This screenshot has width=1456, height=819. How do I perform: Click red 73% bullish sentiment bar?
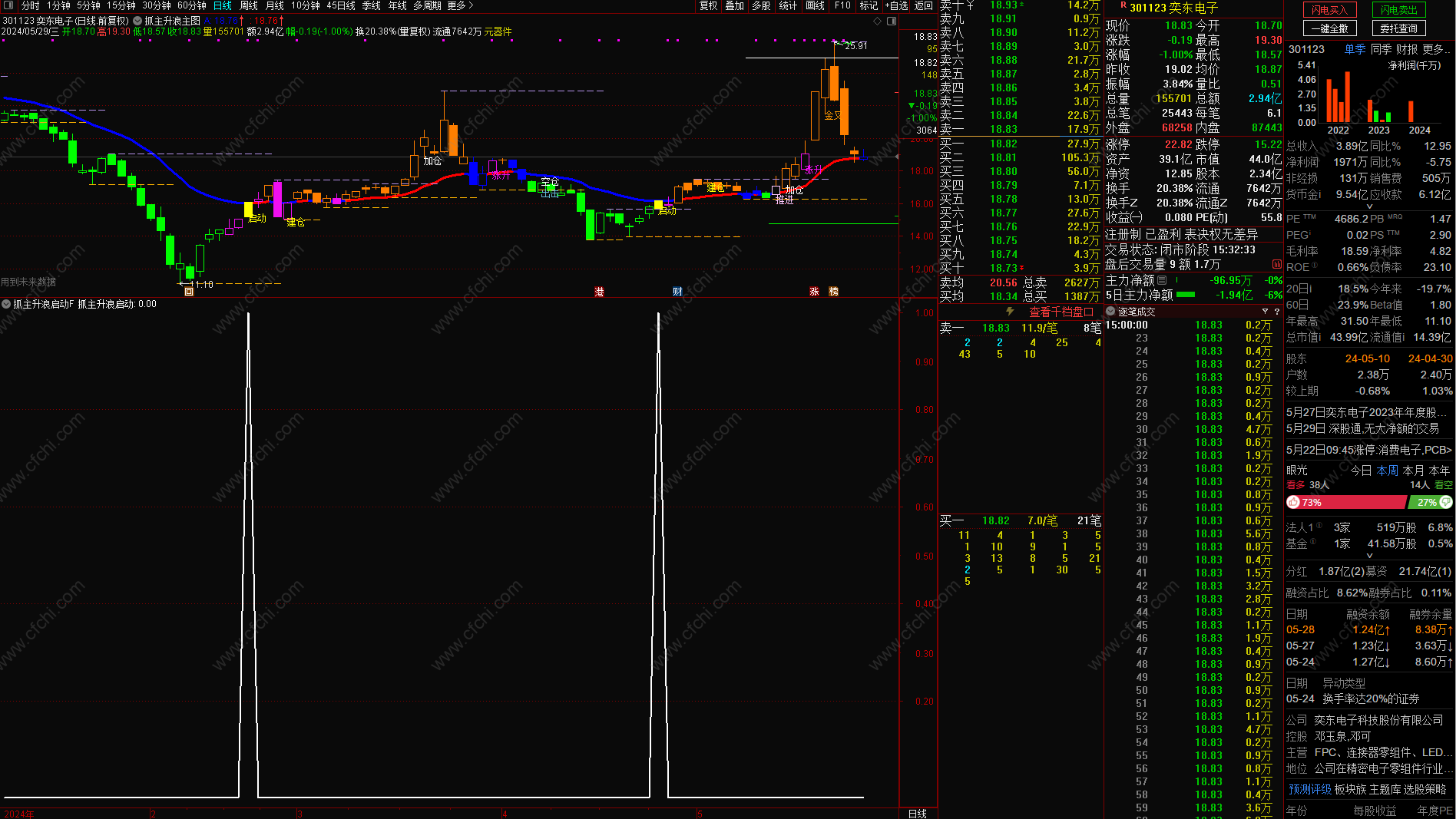coord(1346,502)
